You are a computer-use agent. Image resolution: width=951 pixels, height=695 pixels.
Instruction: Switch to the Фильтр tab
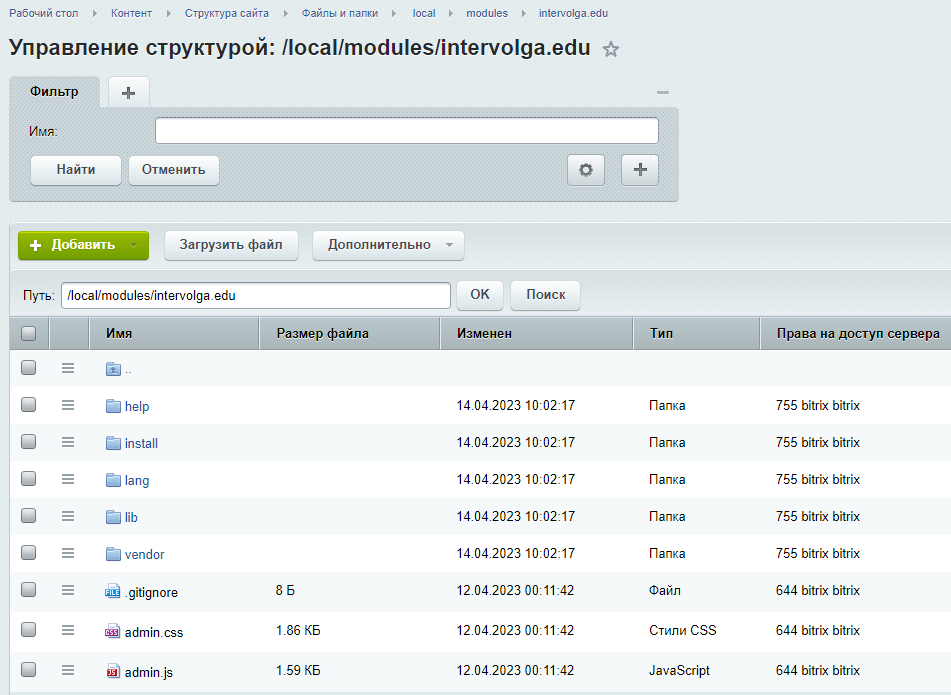(x=54, y=91)
